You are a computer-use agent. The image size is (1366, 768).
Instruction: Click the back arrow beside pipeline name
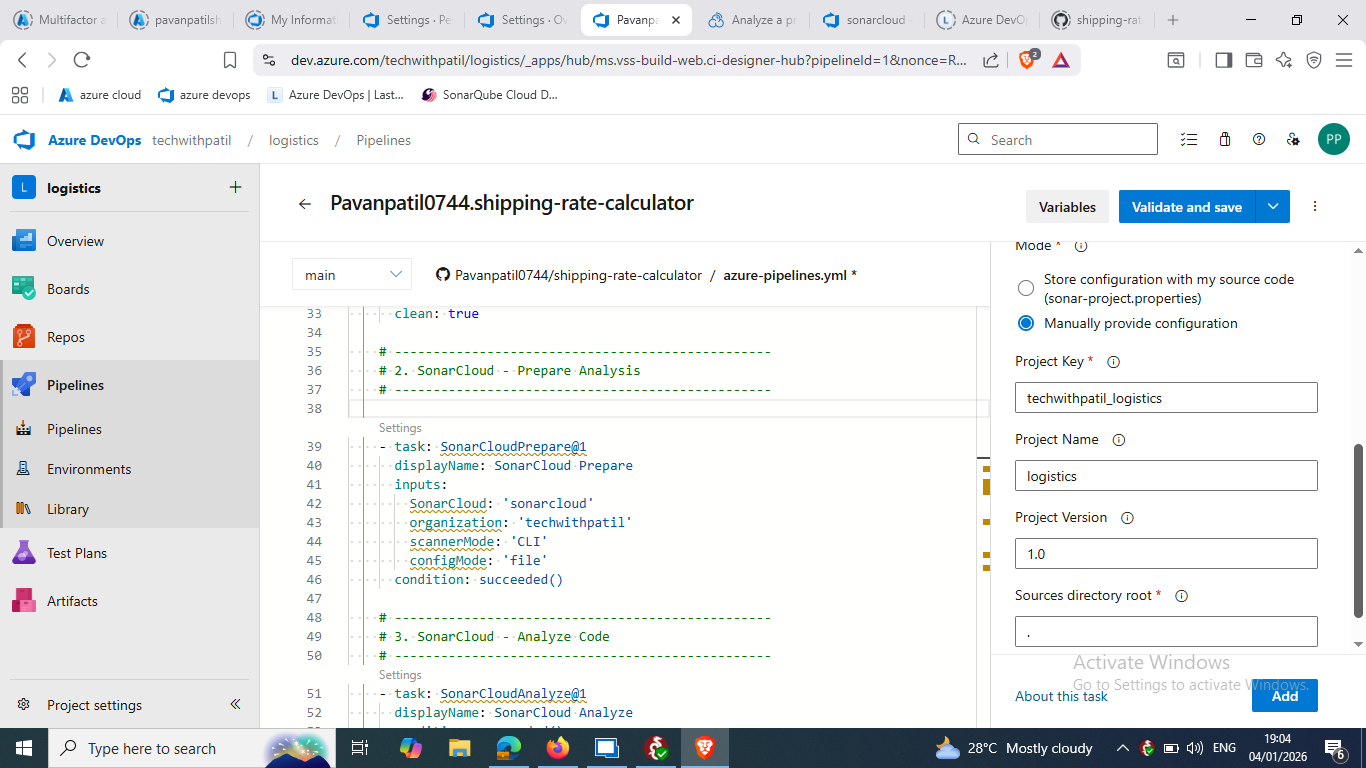click(305, 204)
